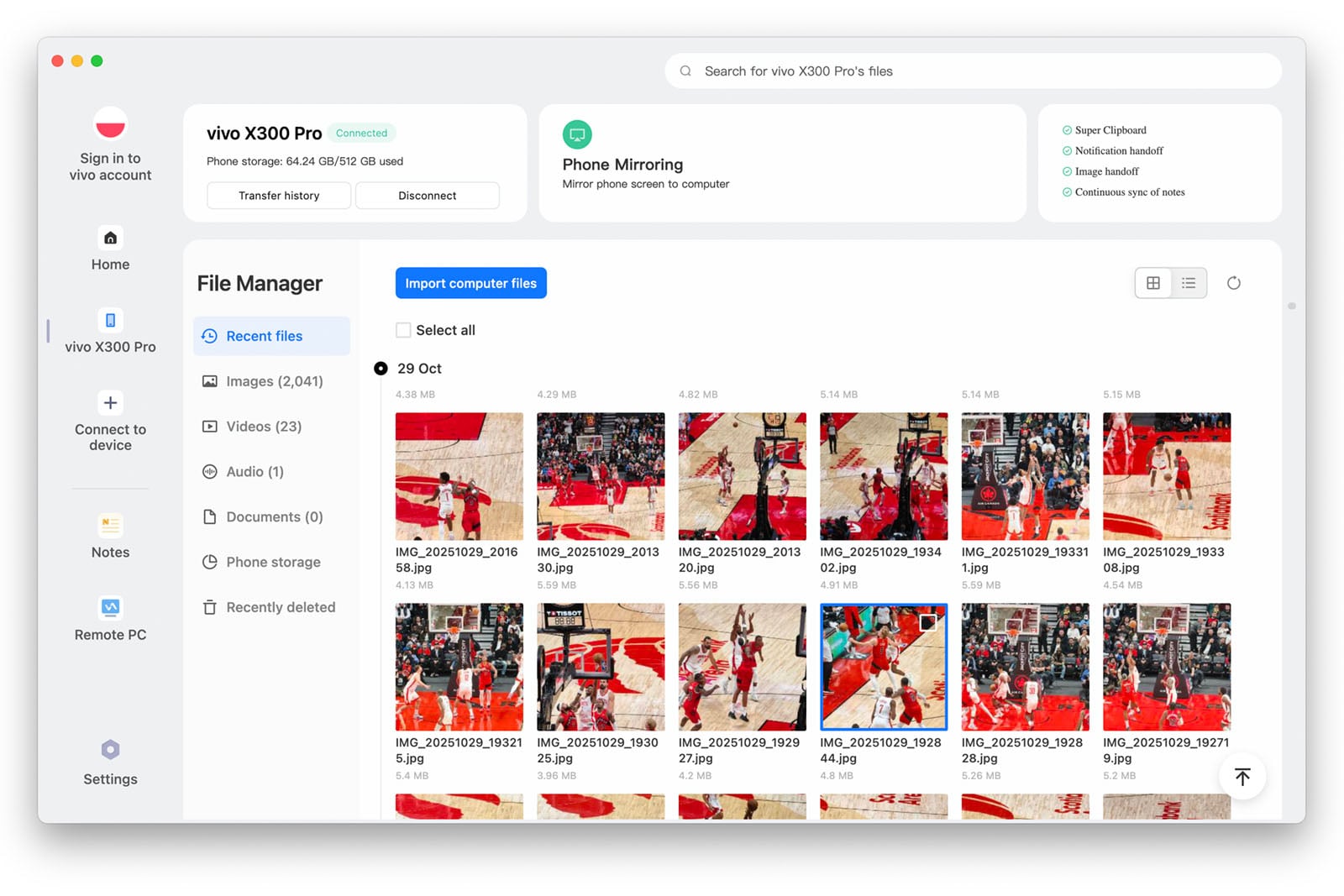
Task: Toggle the 29 Oct date group selector
Action: (x=381, y=368)
